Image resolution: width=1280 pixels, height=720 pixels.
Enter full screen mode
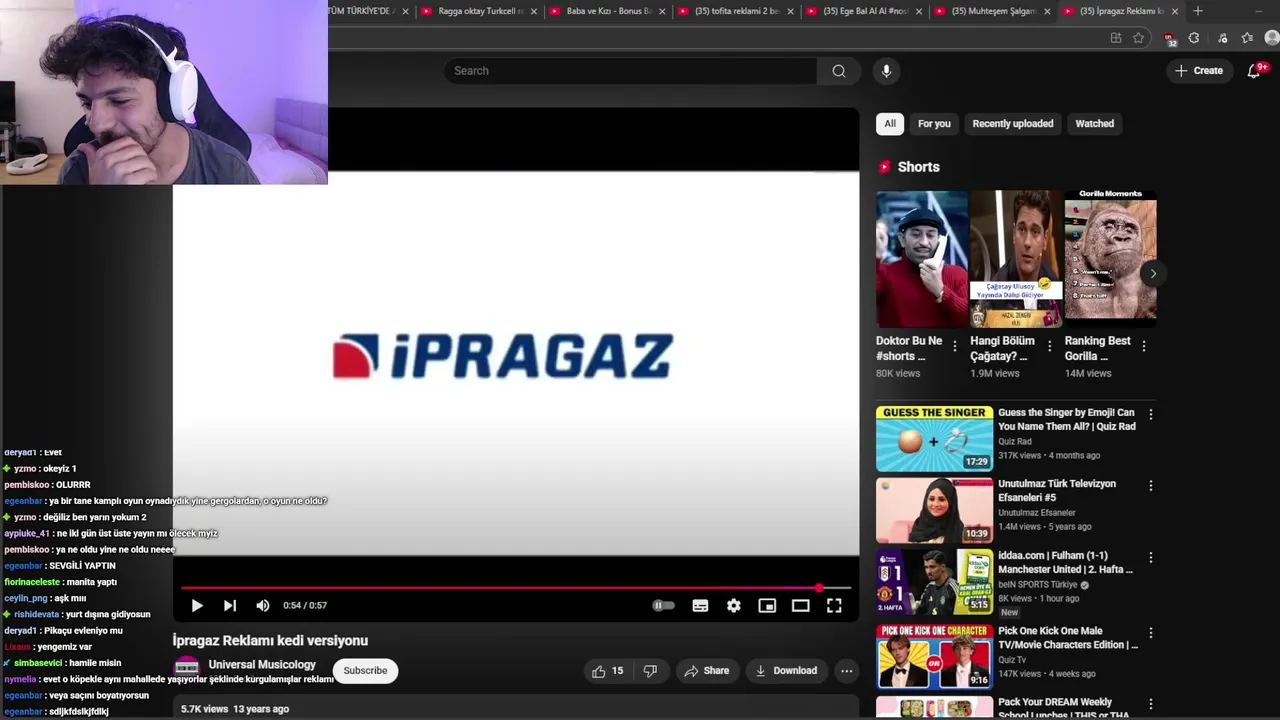(x=834, y=605)
